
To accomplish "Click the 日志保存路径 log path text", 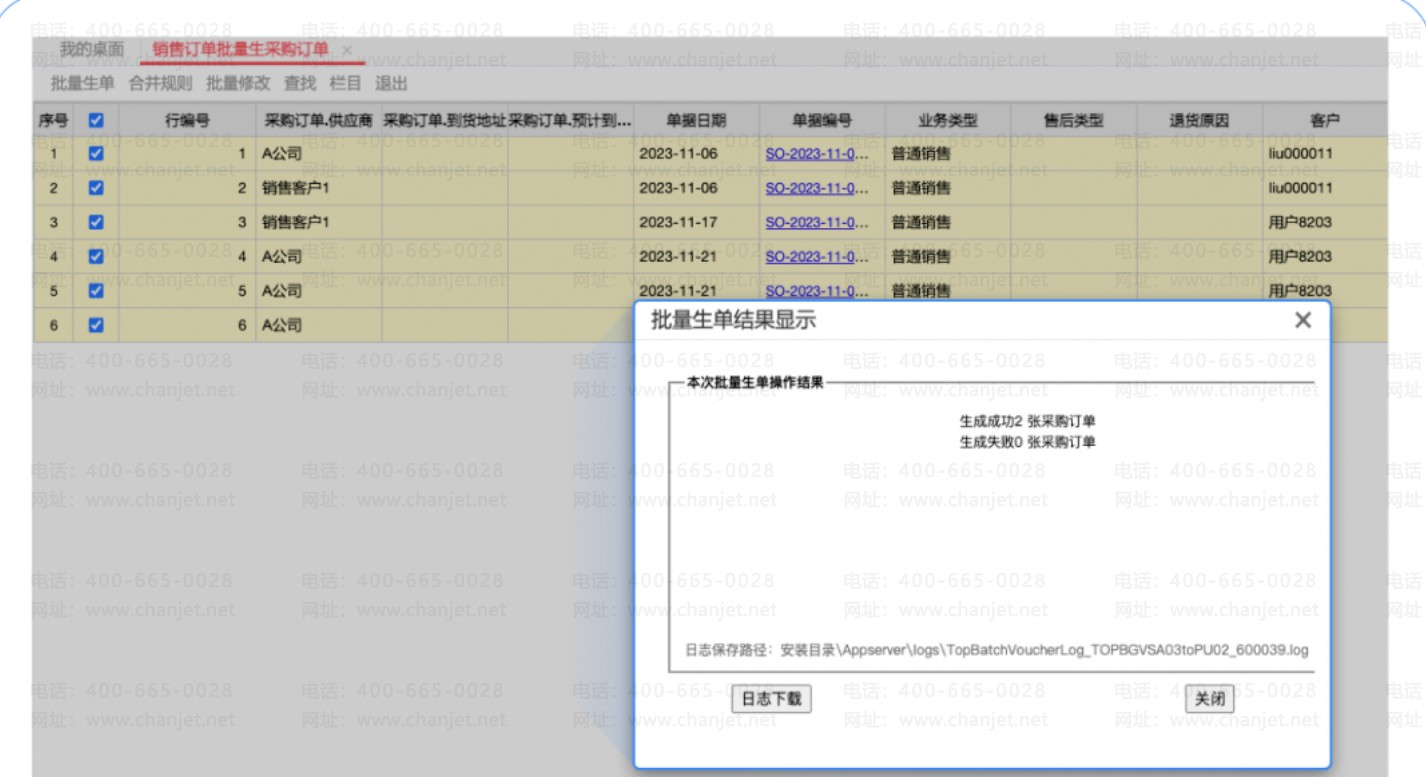I will tap(997, 650).
